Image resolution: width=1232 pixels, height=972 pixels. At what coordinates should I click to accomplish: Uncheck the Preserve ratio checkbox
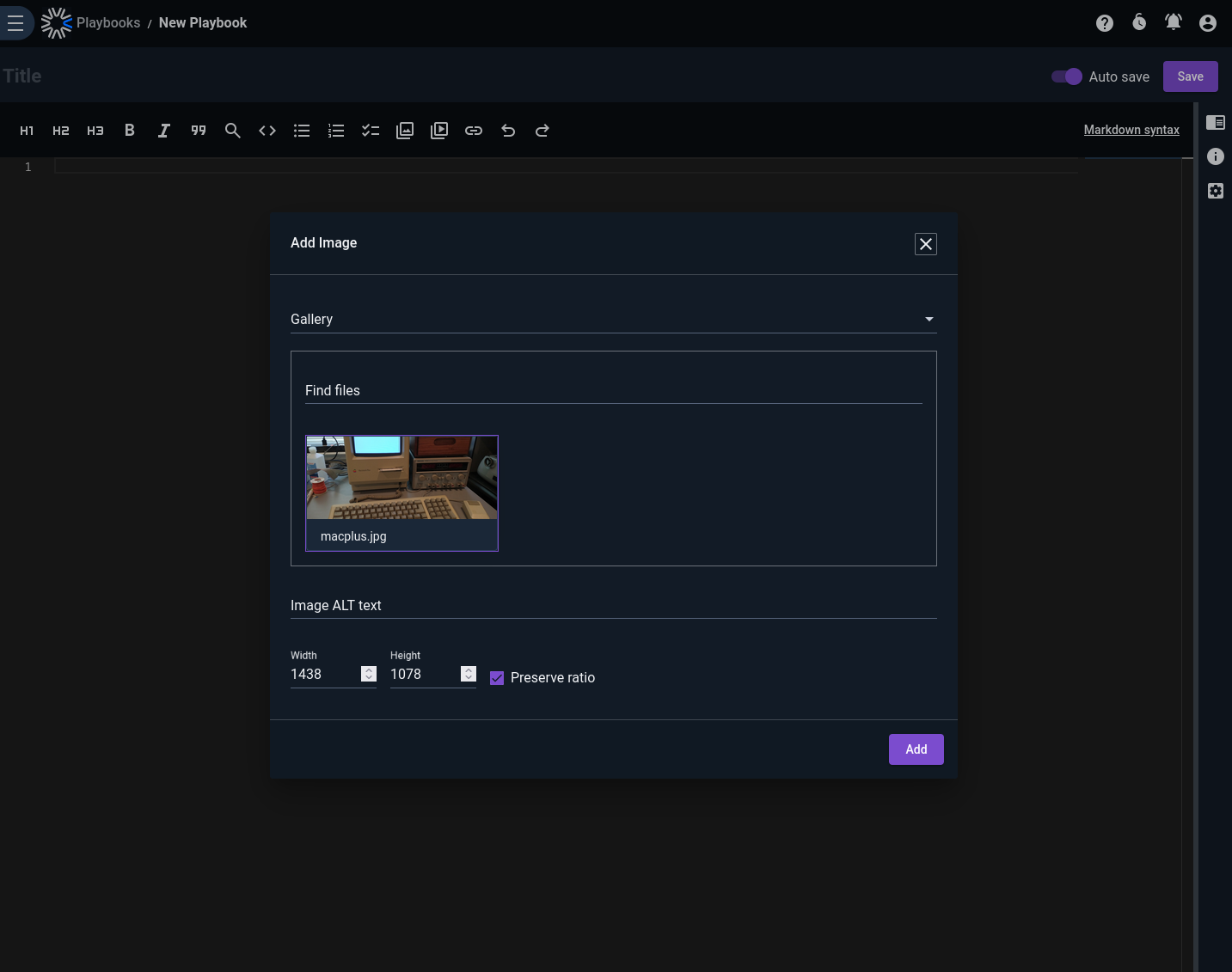coord(497,678)
